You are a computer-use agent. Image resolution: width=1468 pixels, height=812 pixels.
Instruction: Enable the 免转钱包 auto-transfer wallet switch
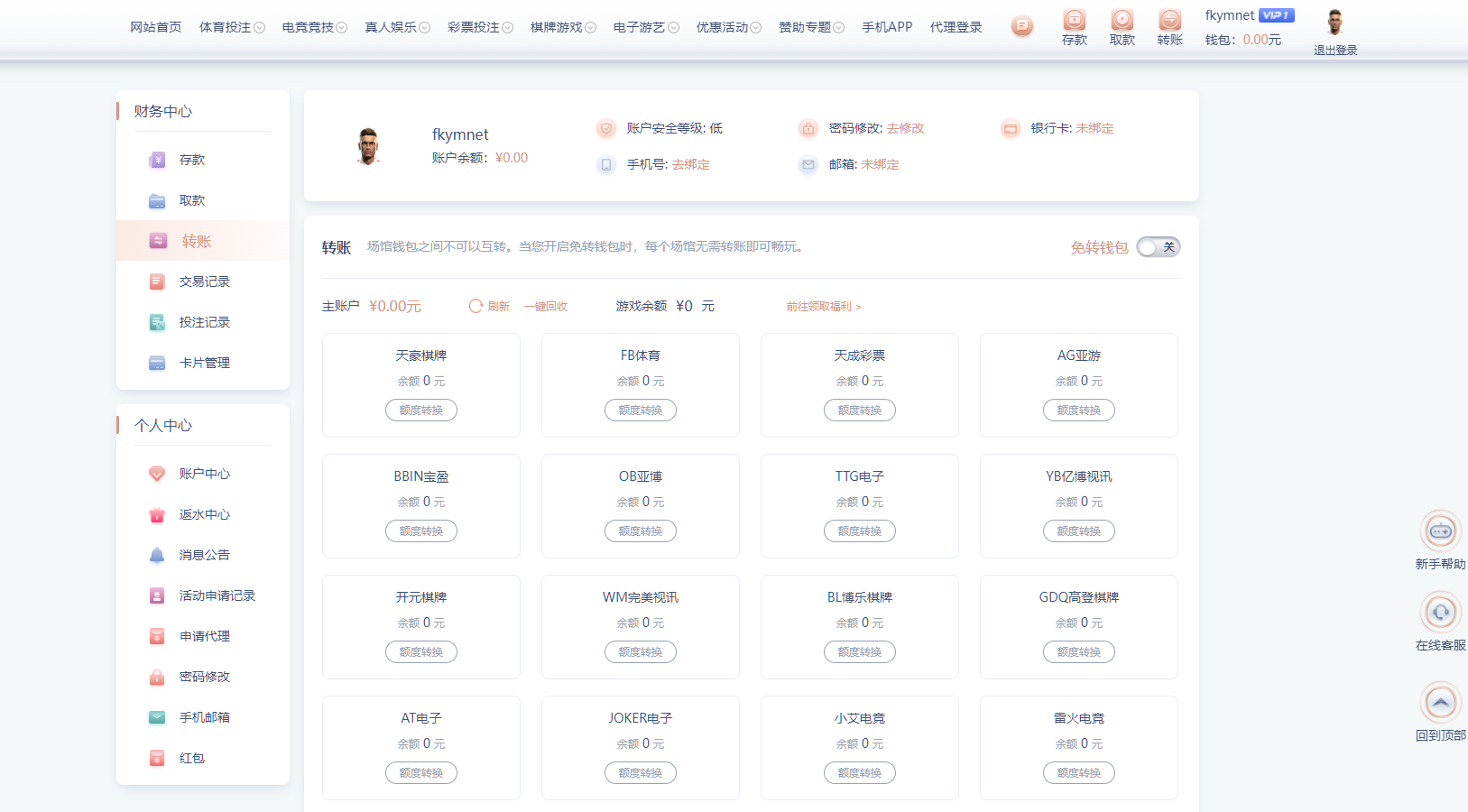click(1158, 246)
